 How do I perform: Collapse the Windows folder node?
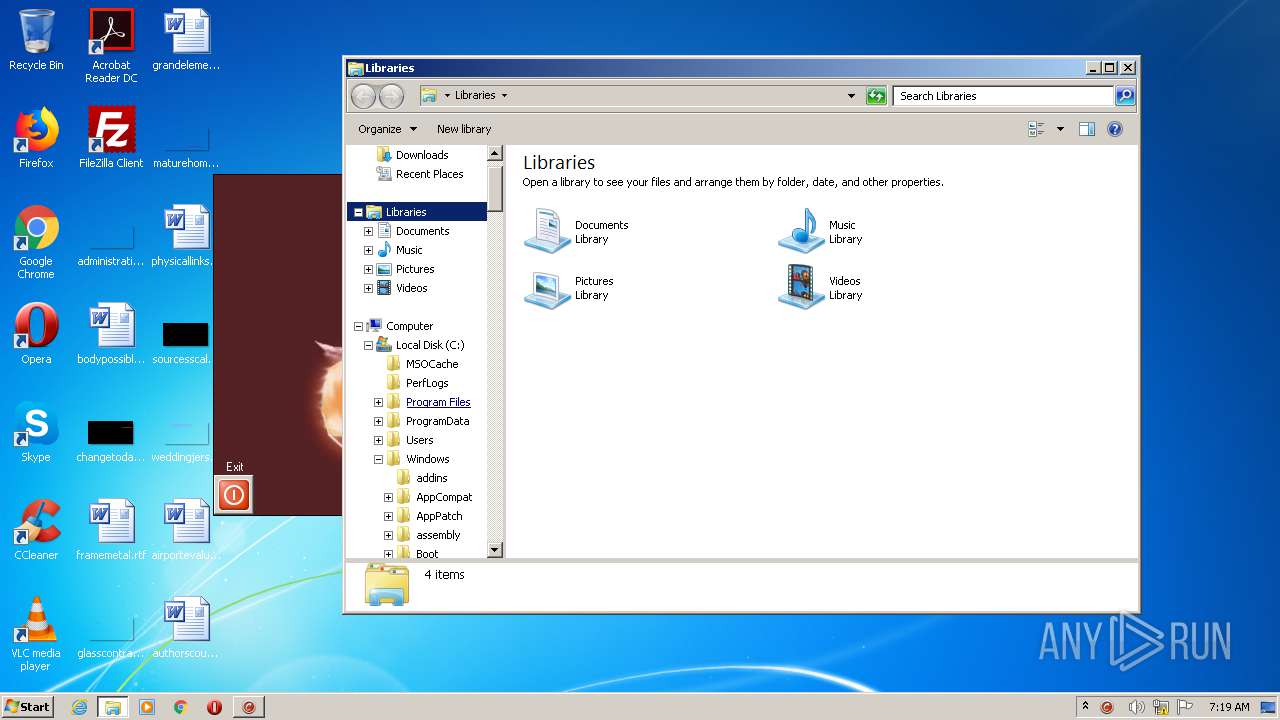(x=378, y=459)
